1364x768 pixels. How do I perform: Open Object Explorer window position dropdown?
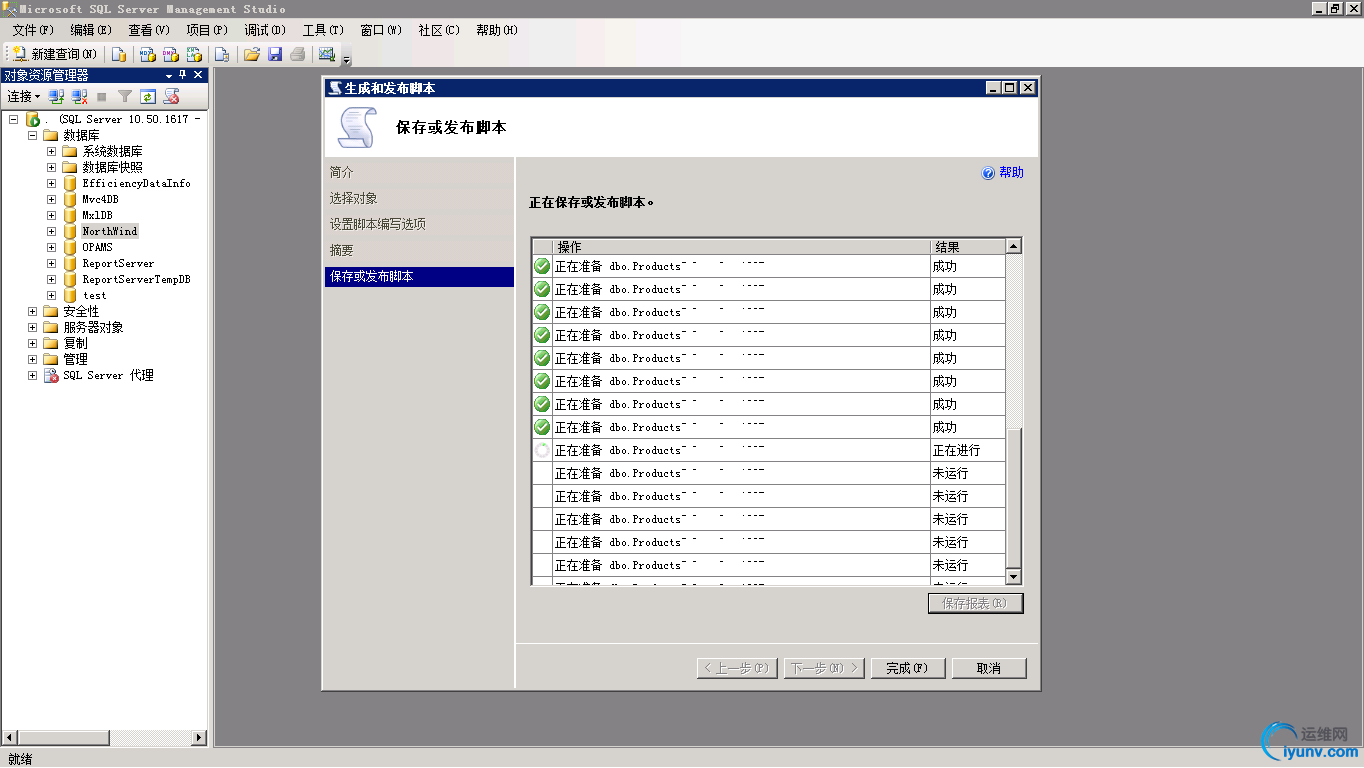[168, 75]
